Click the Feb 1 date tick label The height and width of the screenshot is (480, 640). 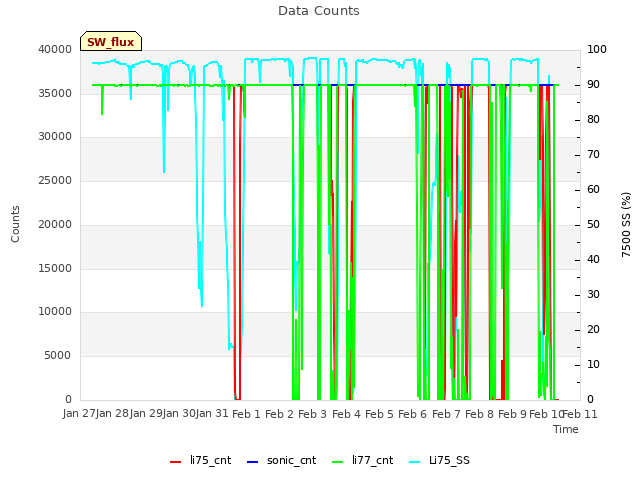246,414
